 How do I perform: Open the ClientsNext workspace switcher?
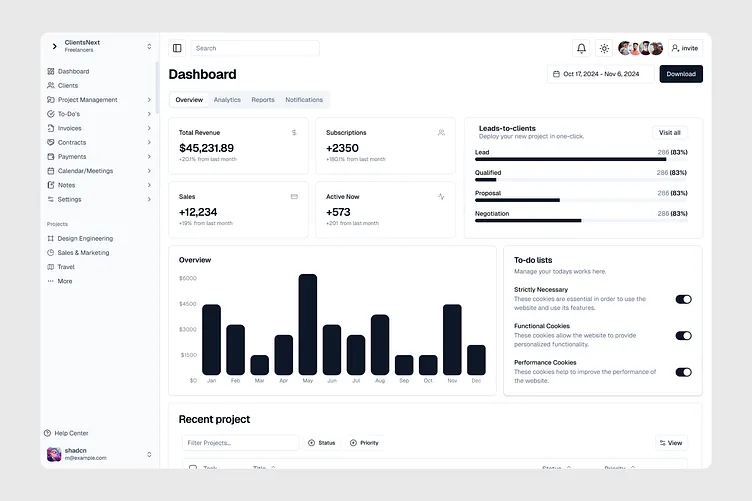(101, 46)
